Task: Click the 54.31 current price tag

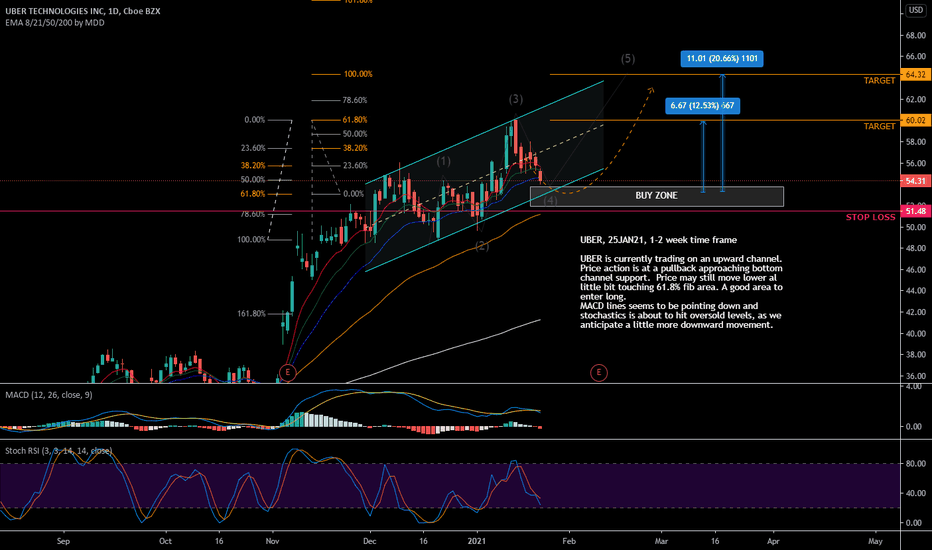Action: [x=916, y=181]
